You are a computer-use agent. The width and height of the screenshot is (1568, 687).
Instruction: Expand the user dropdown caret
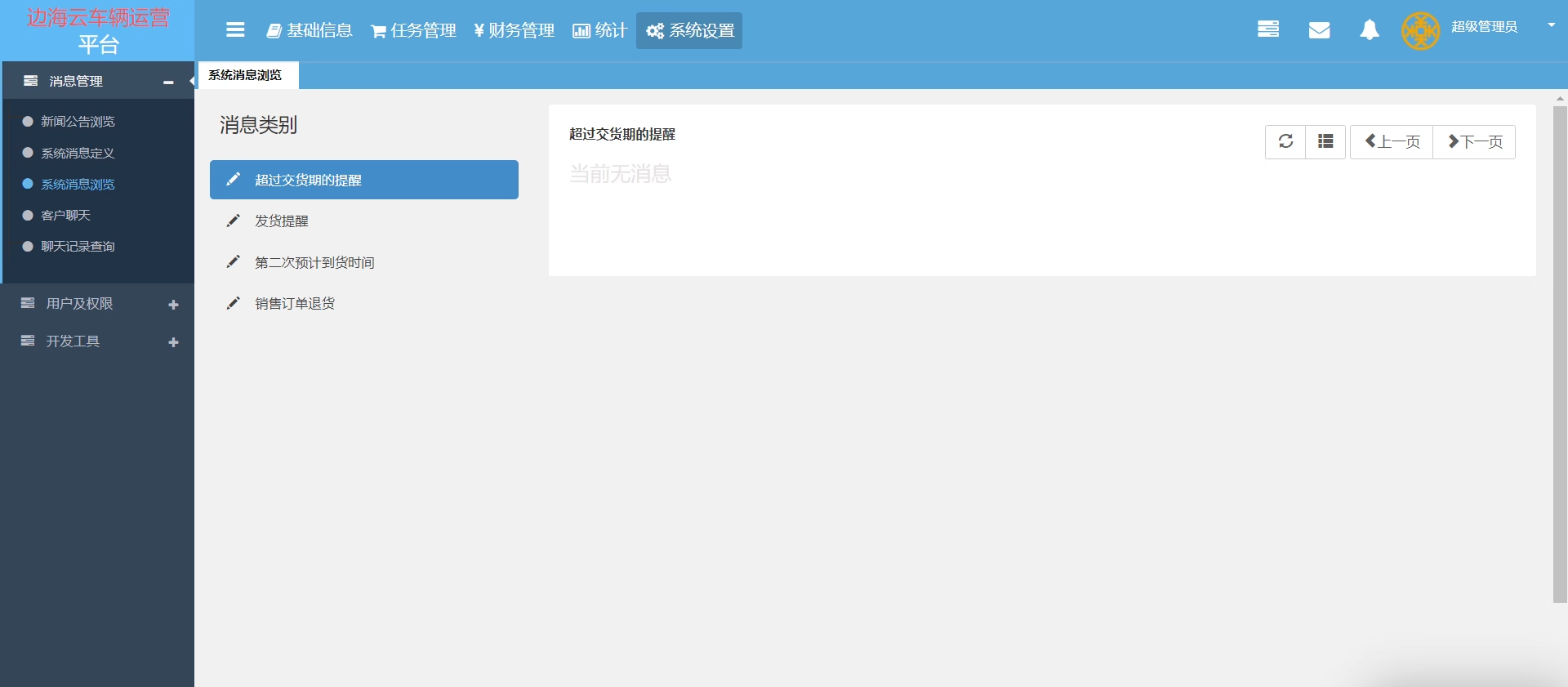pos(1551,25)
